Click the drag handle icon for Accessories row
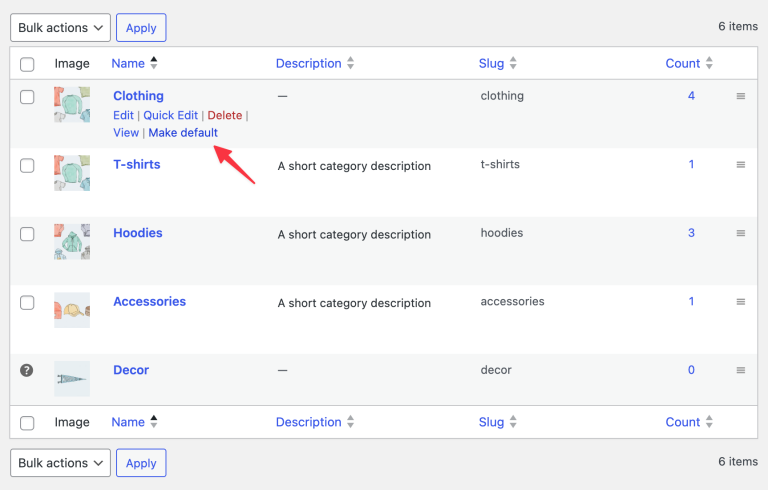Viewport: 768px width, 490px height. 741,302
